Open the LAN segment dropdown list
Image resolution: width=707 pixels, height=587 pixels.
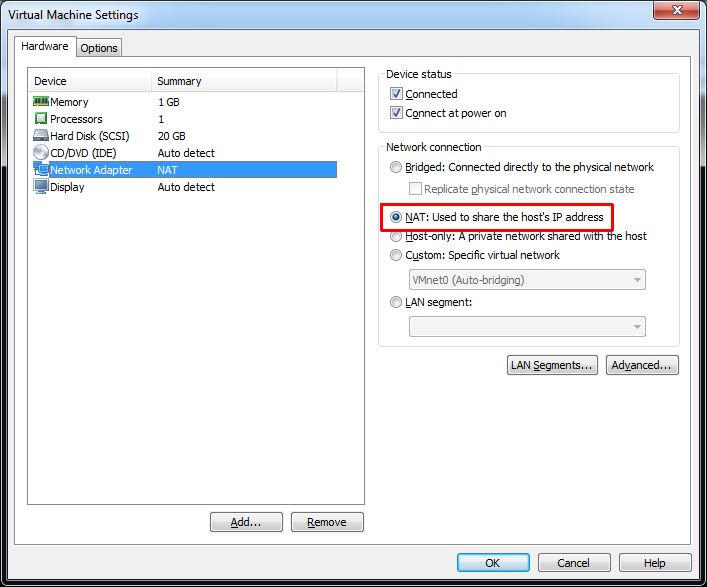(x=527, y=327)
